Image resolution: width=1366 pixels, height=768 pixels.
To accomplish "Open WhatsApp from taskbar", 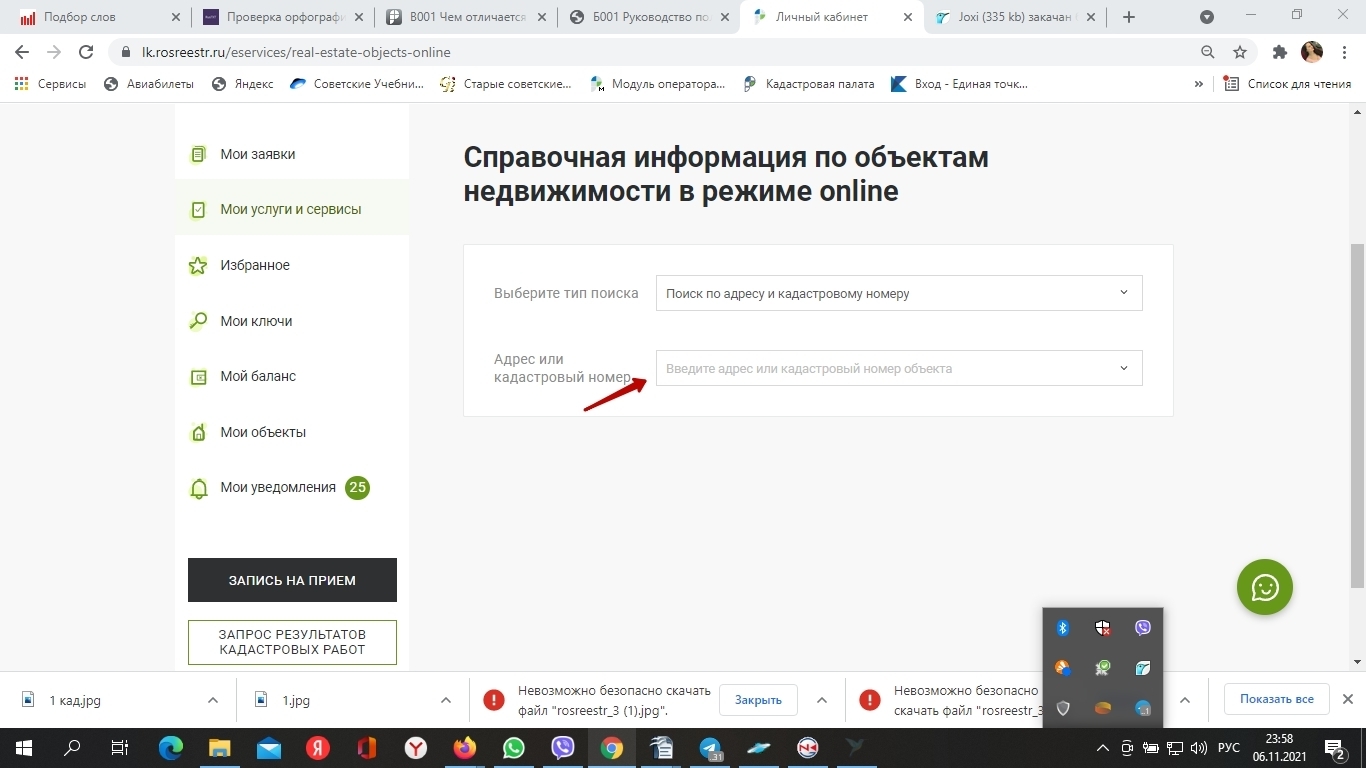I will pos(514,748).
